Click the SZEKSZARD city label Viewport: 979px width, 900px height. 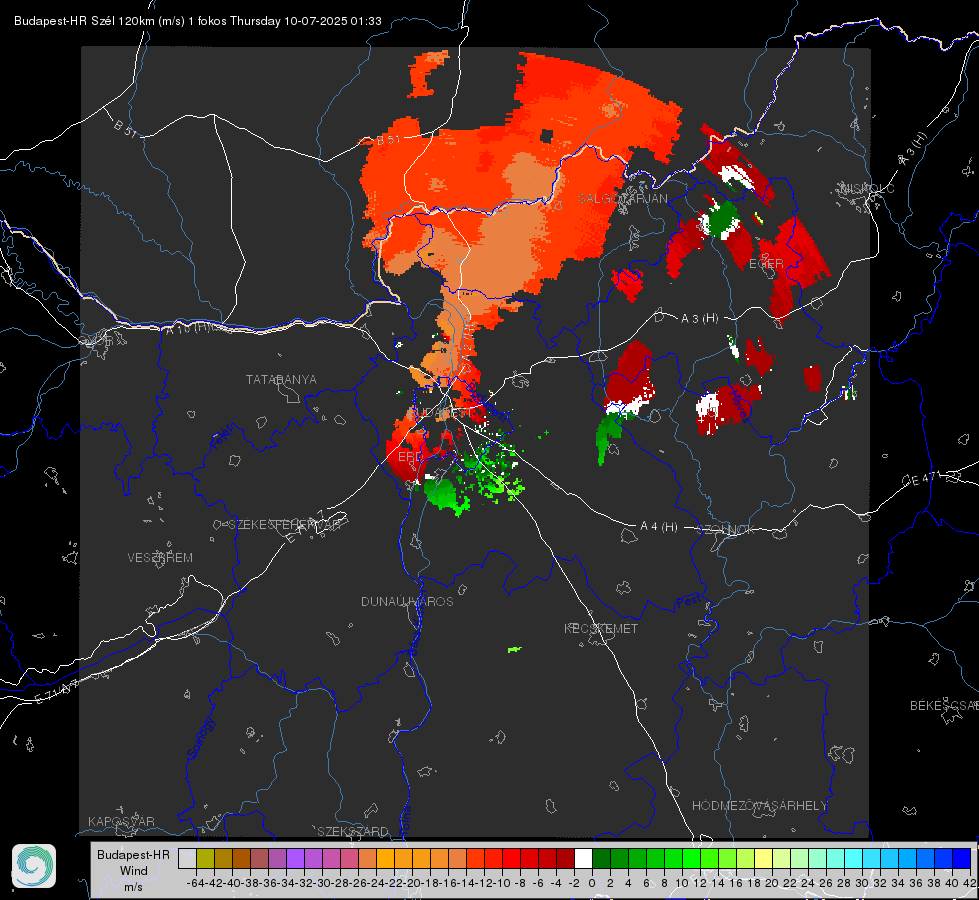(x=352, y=831)
